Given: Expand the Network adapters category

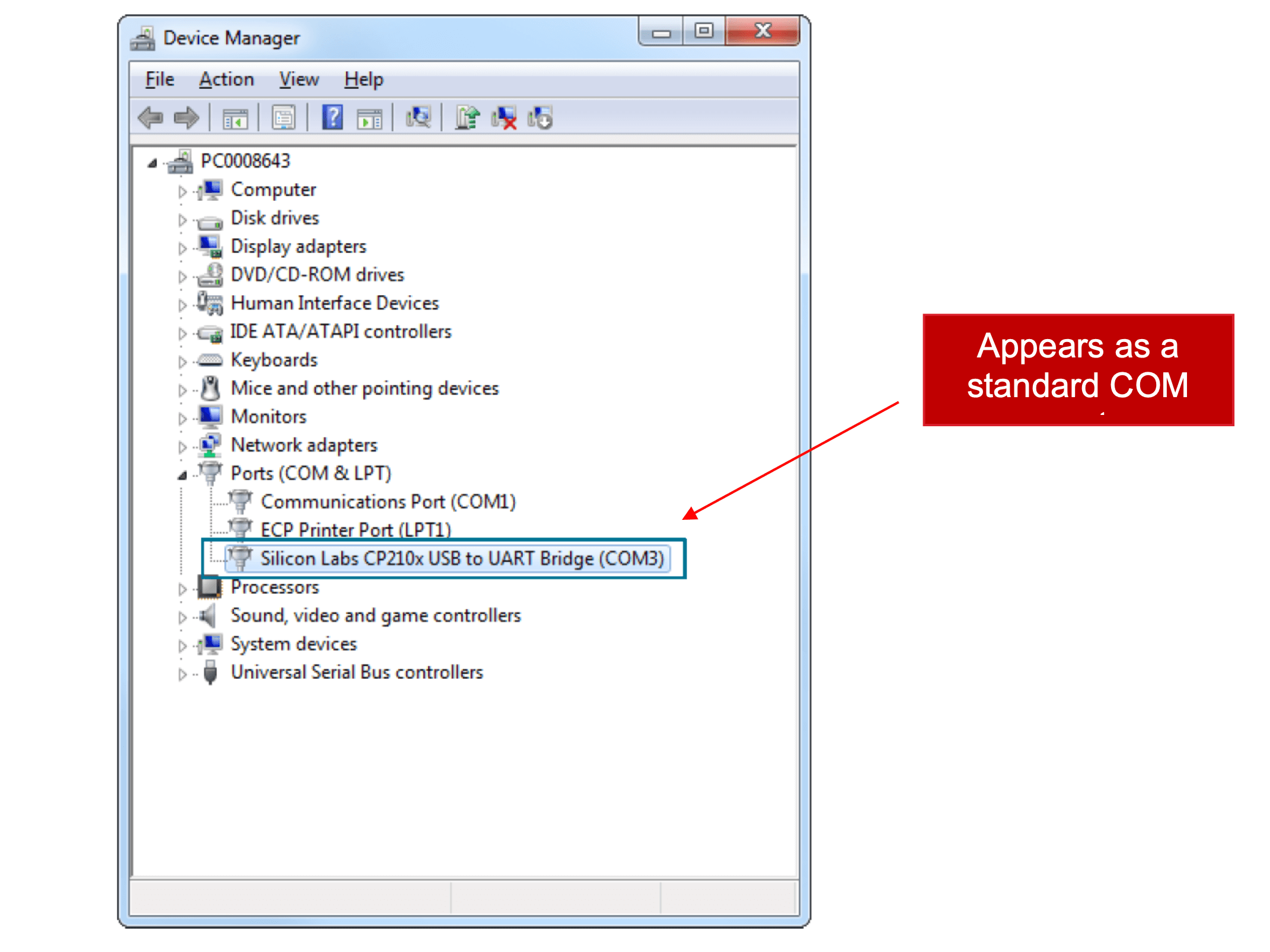Looking at the screenshot, I should coord(182,447).
